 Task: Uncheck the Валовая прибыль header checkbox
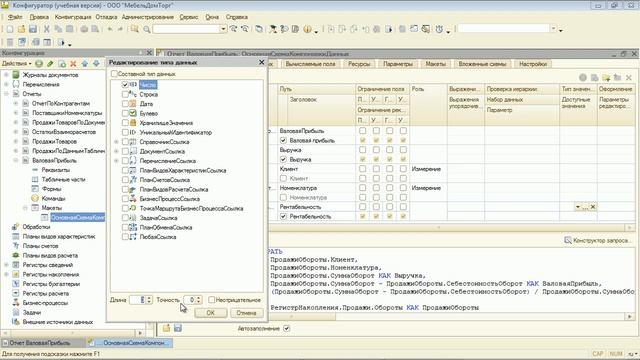283,140
